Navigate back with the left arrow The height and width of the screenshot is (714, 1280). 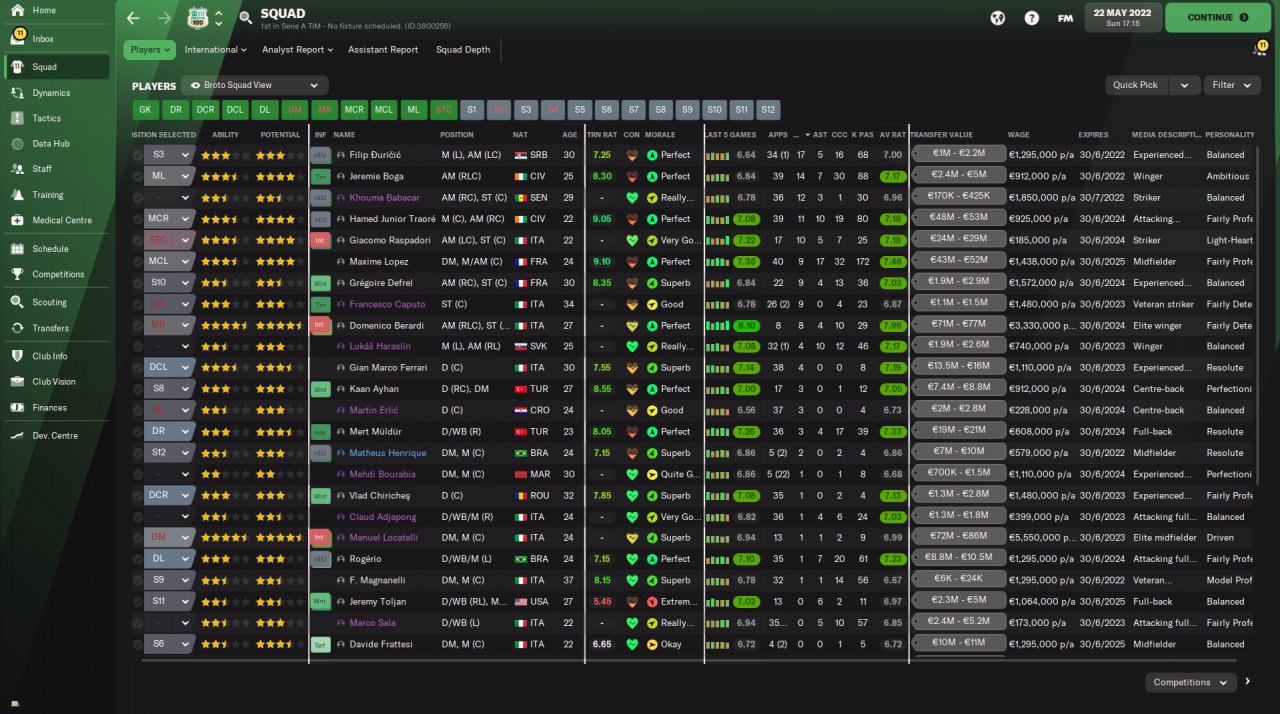point(133,18)
